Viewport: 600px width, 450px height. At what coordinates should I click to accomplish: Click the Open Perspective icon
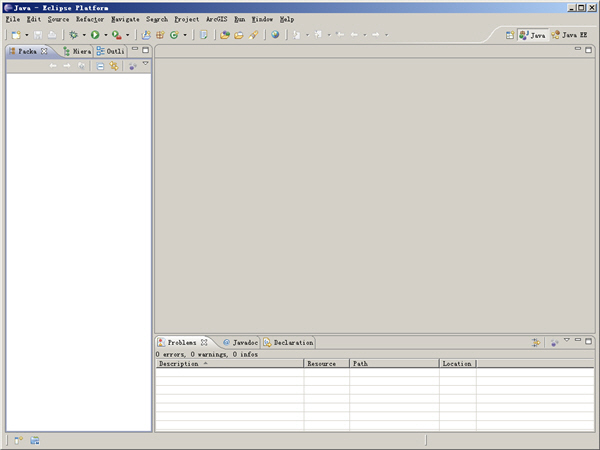point(510,35)
